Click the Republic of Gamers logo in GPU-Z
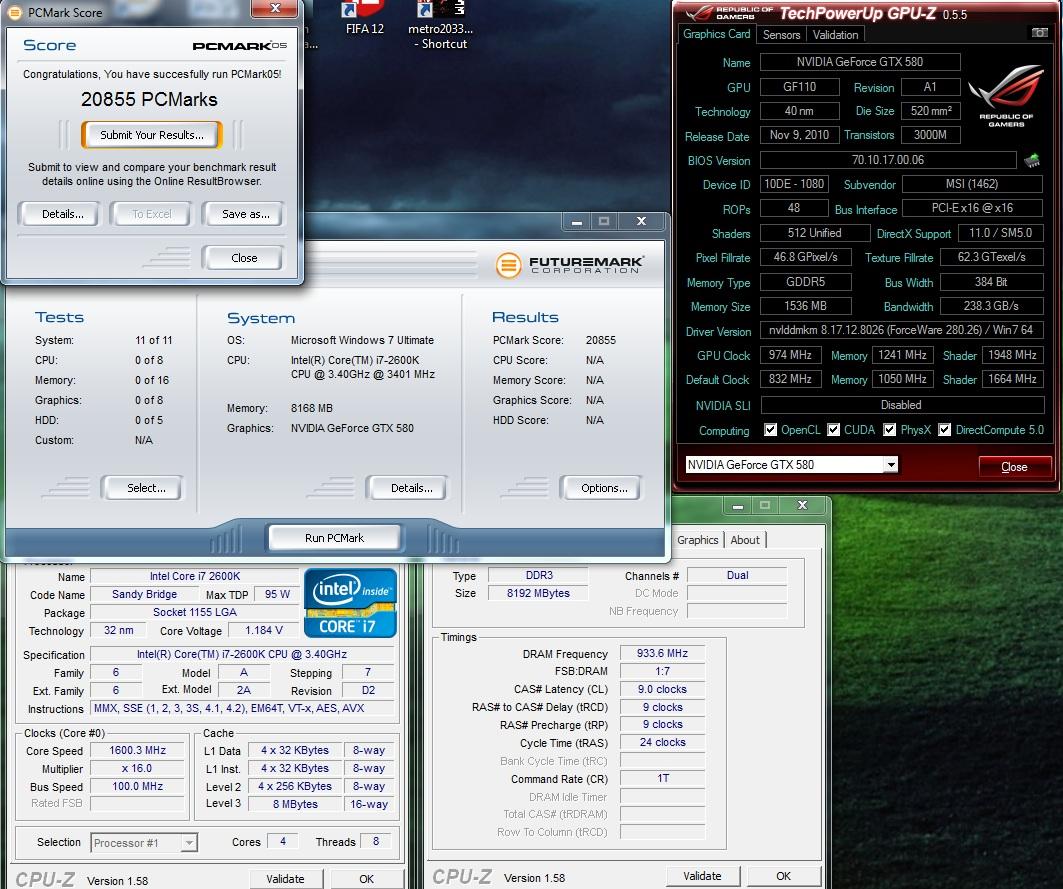This screenshot has width=1063, height=889. click(x=1006, y=95)
